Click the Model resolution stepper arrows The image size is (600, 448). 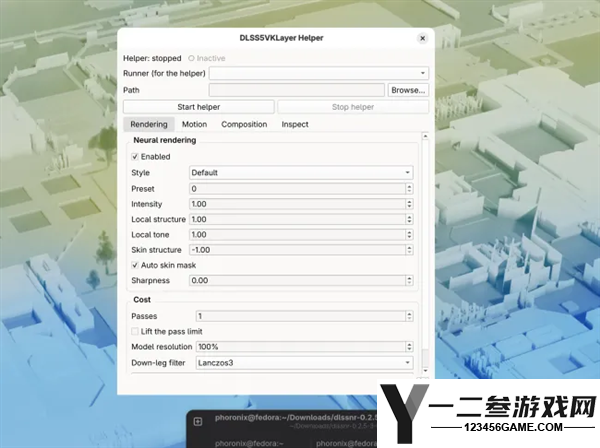pyautogui.click(x=409, y=347)
